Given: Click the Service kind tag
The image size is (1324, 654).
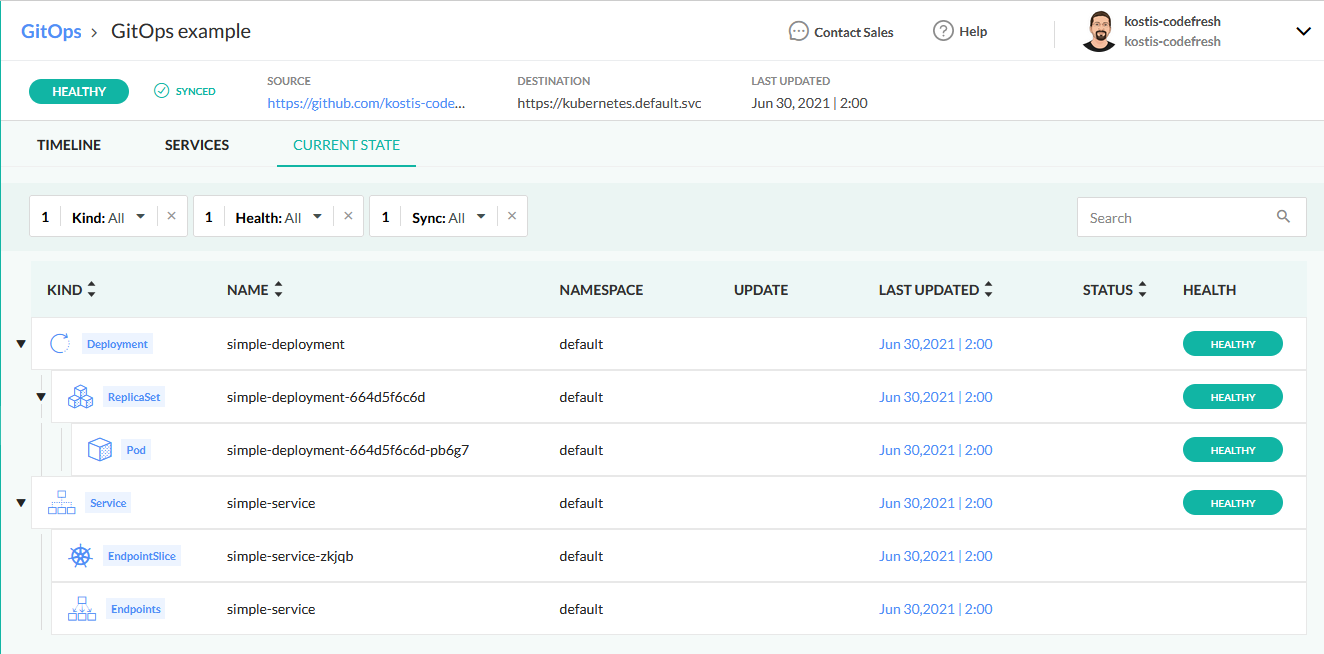Looking at the screenshot, I should tap(108, 503).
